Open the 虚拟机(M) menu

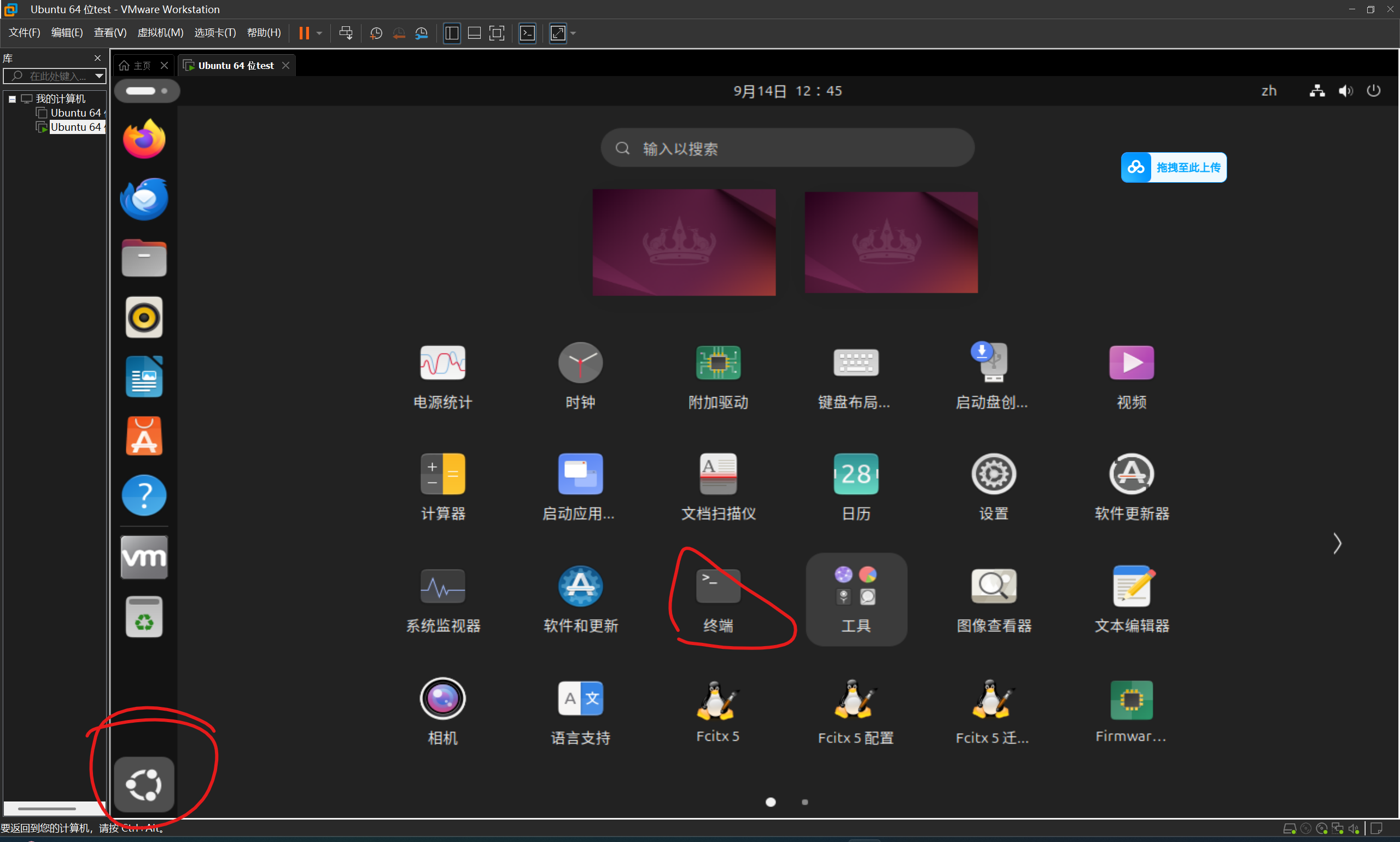pos(160,33)
